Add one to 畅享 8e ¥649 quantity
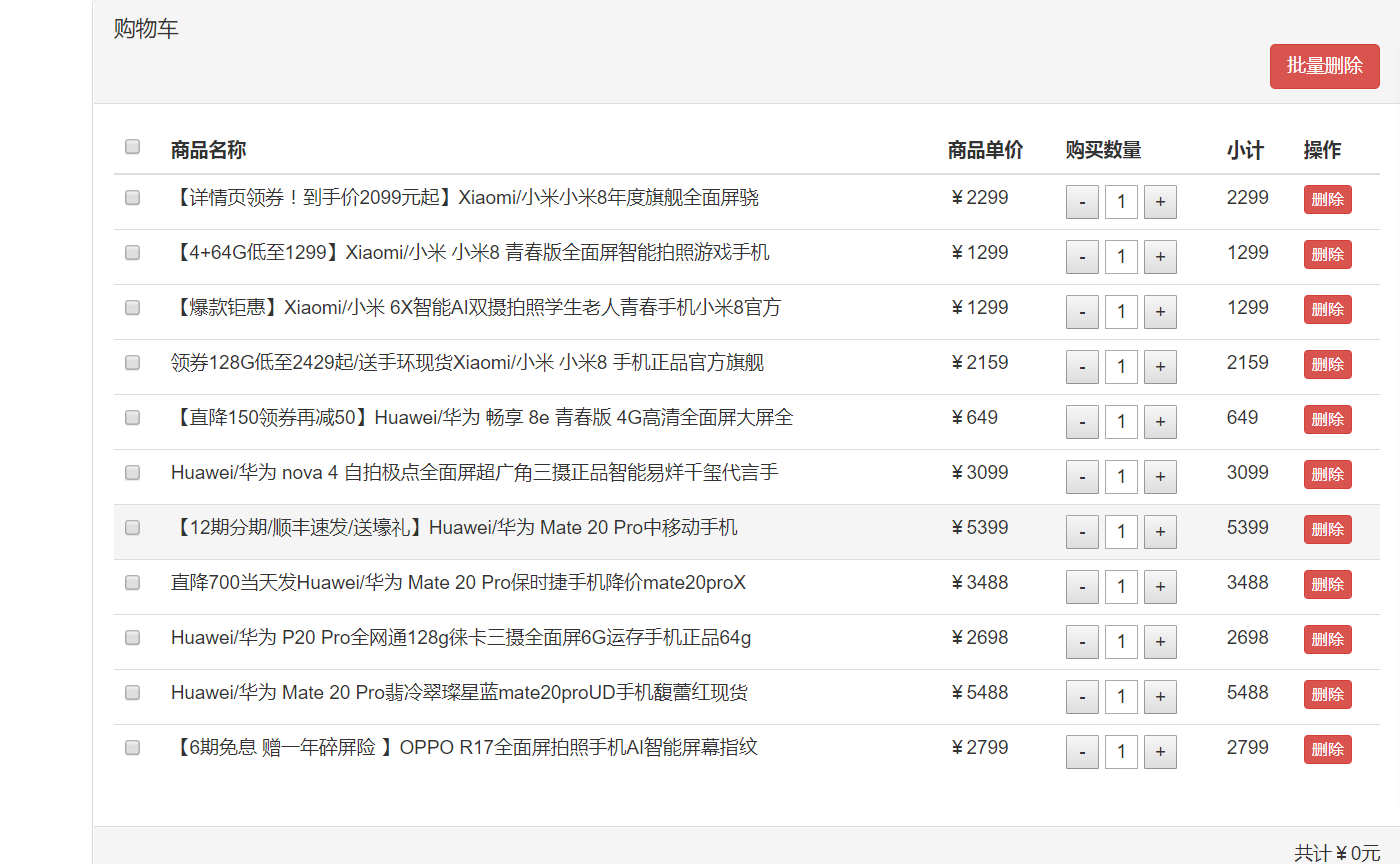The height and width of the screenshot is (864, 1400). [1160, 422]
